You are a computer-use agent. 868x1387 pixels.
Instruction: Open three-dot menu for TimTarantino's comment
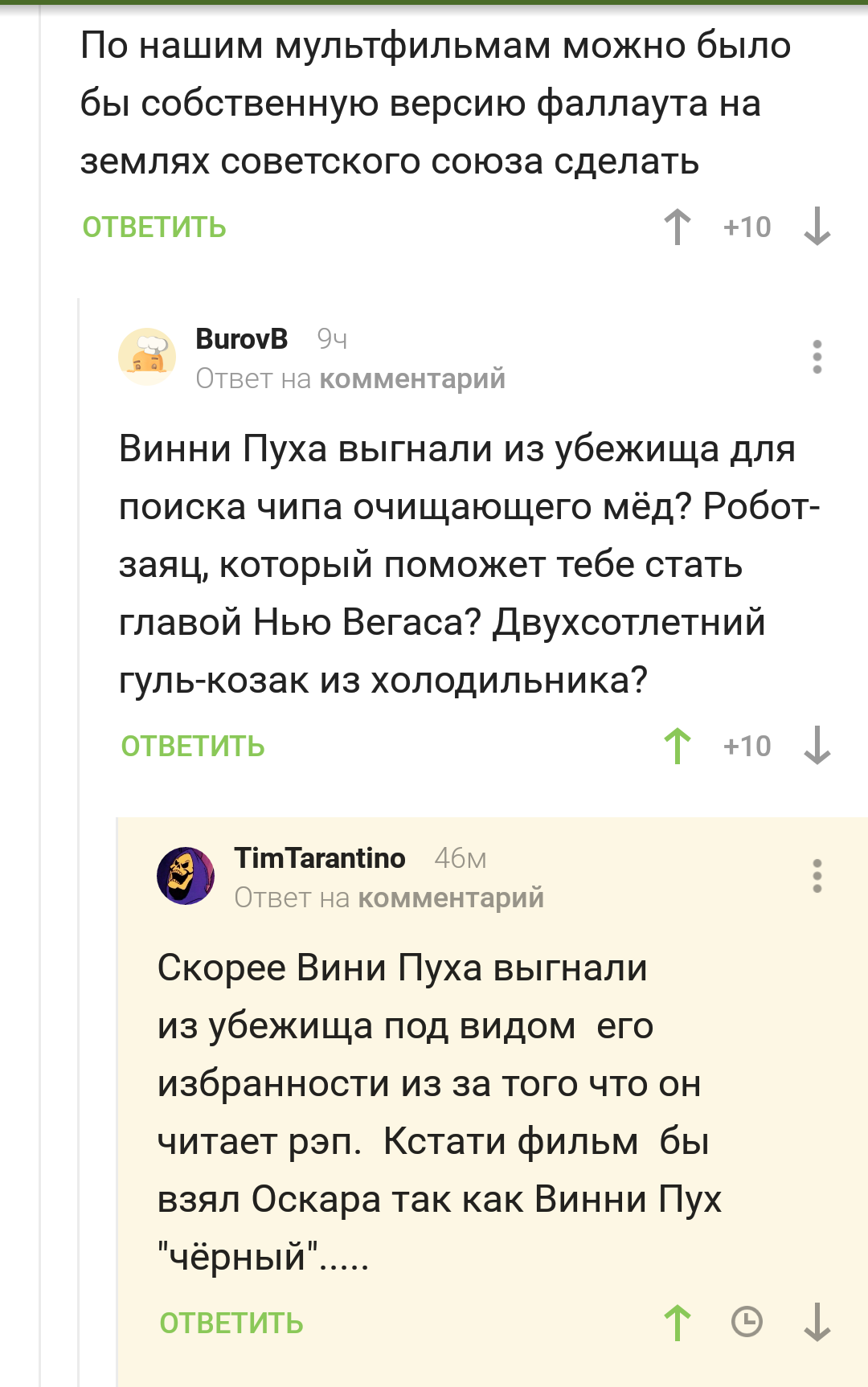pyautogui.click(x=817, y=876)
